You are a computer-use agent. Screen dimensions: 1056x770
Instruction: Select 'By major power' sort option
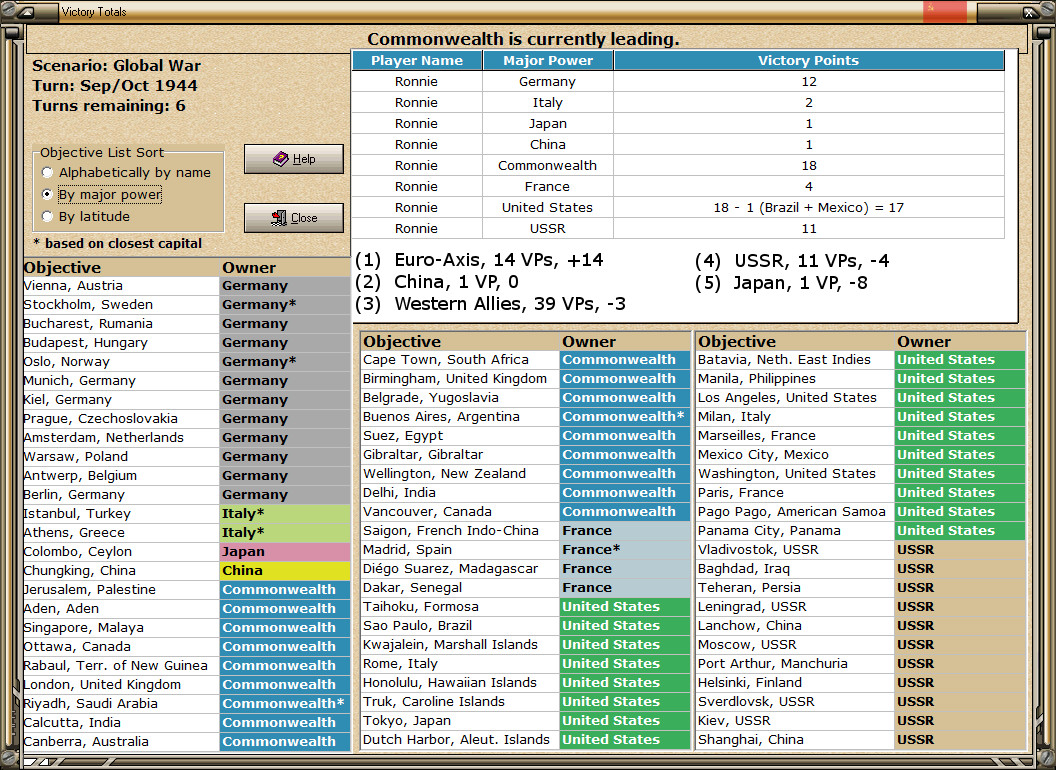click(x=102, y=195)
